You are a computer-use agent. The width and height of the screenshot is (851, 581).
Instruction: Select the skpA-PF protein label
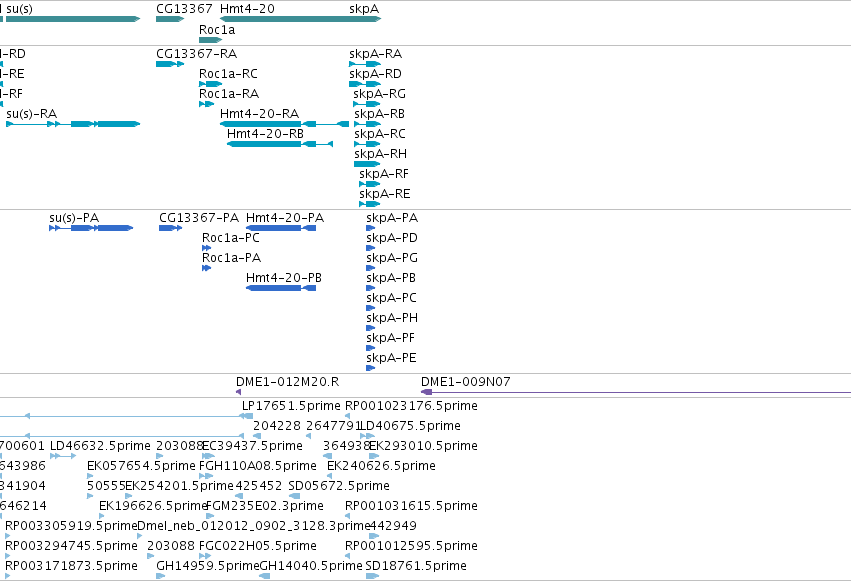pos(390,339)
